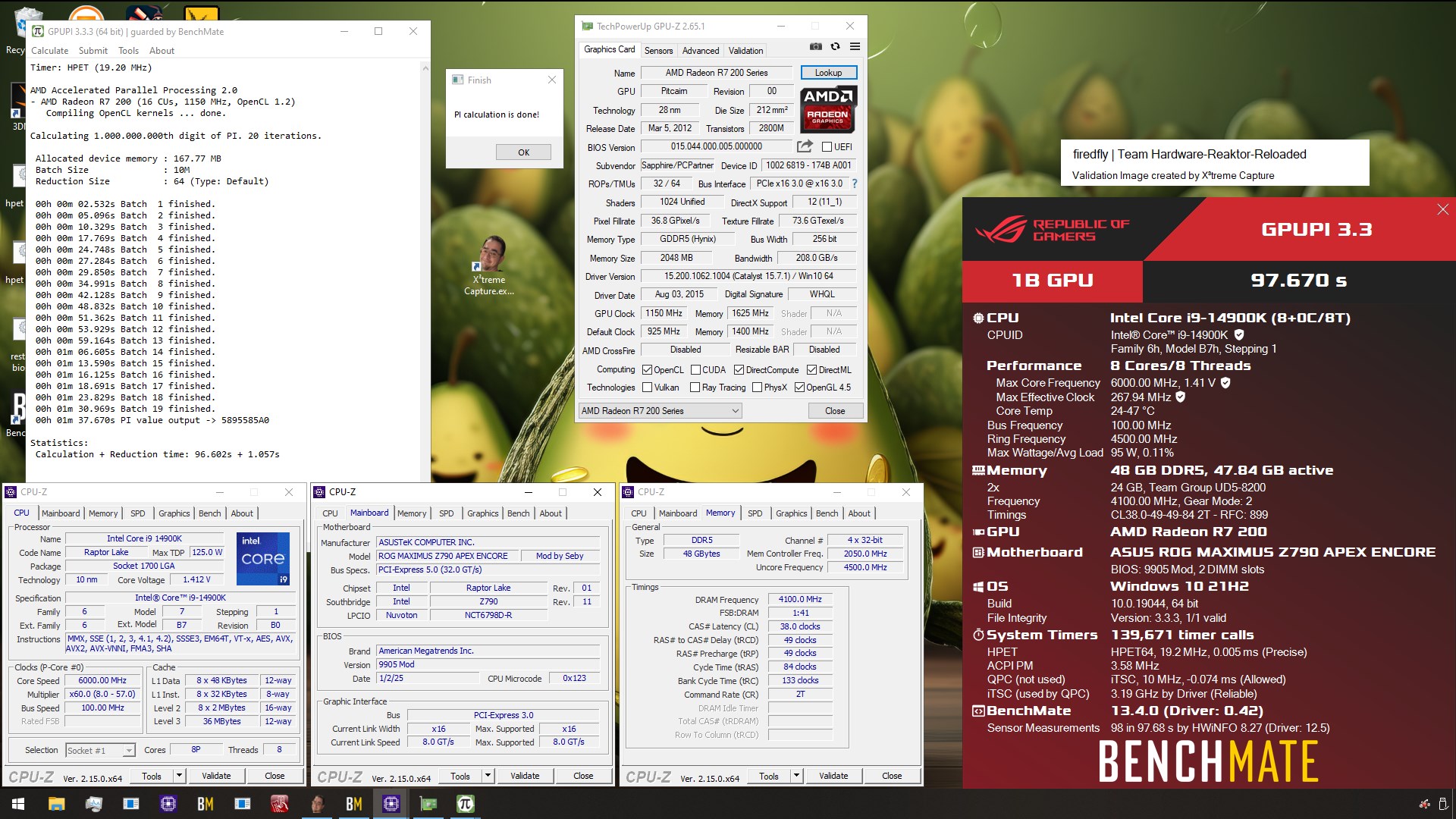
Task: Click the verified shield beside Max Effective Clock
Action: click(1181, 397)
